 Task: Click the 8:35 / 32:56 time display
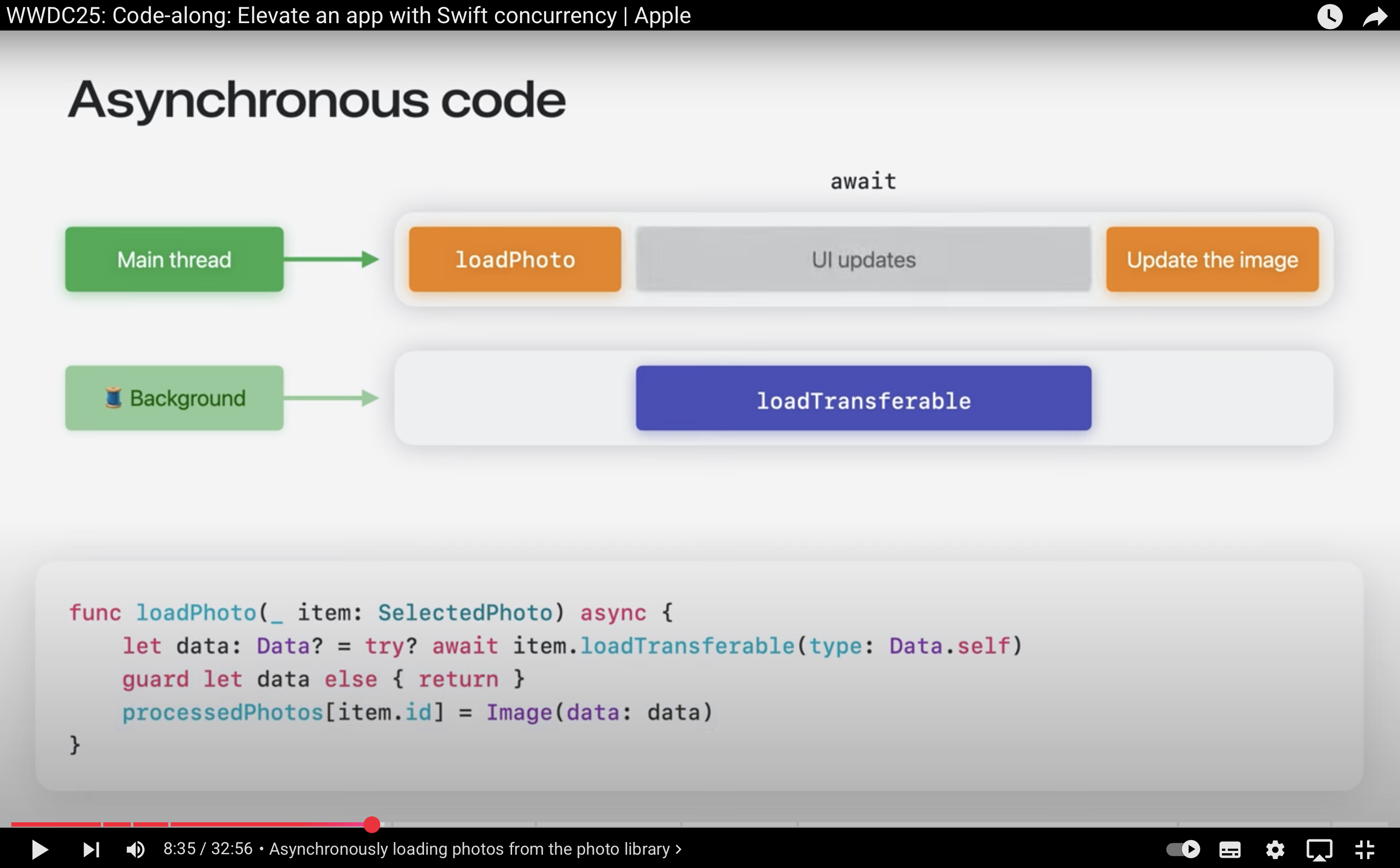[x=208, y=848]
